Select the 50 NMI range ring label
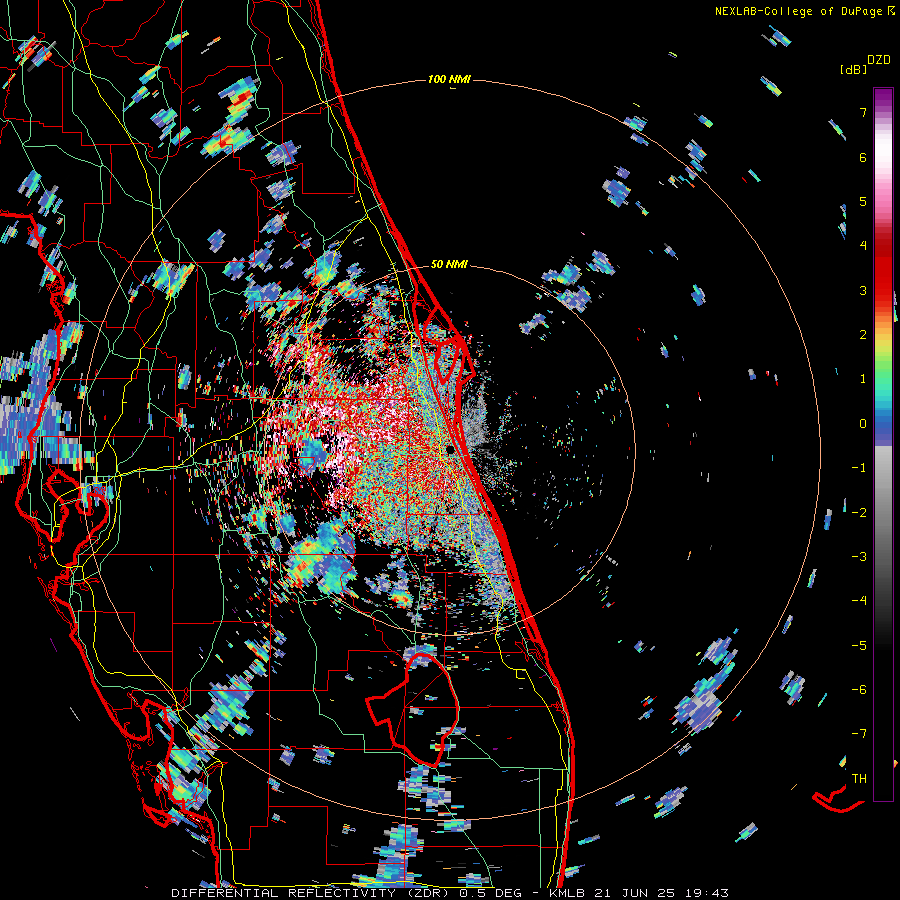The height and width of the screenshot is (900, 900). 449,264
